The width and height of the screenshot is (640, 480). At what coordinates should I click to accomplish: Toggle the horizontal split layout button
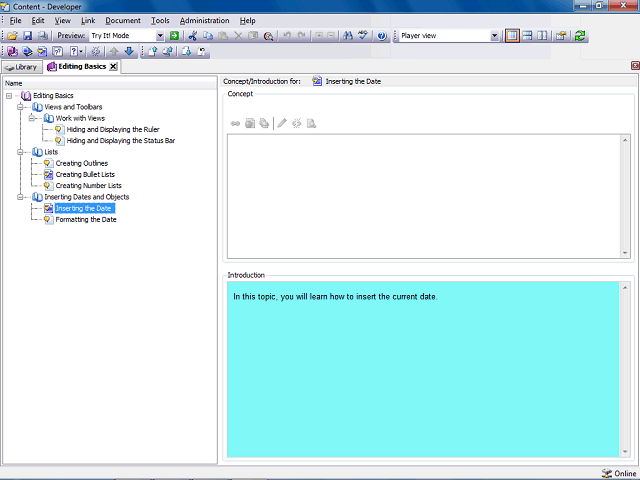pyautogui.click(x=527, y=36)
